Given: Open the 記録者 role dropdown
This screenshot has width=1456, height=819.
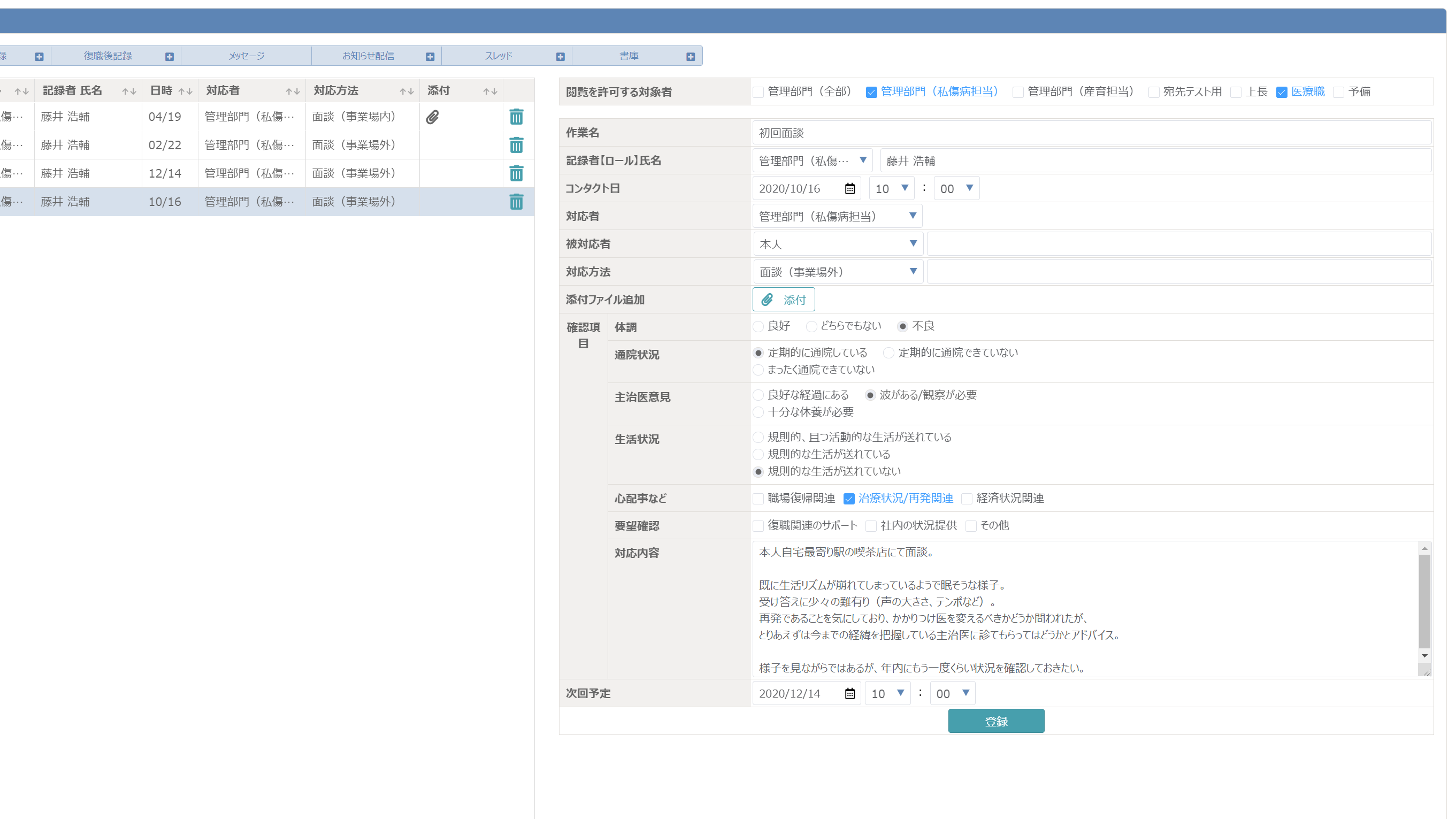Looking at the screenshot, I should (x=812, y=160).
